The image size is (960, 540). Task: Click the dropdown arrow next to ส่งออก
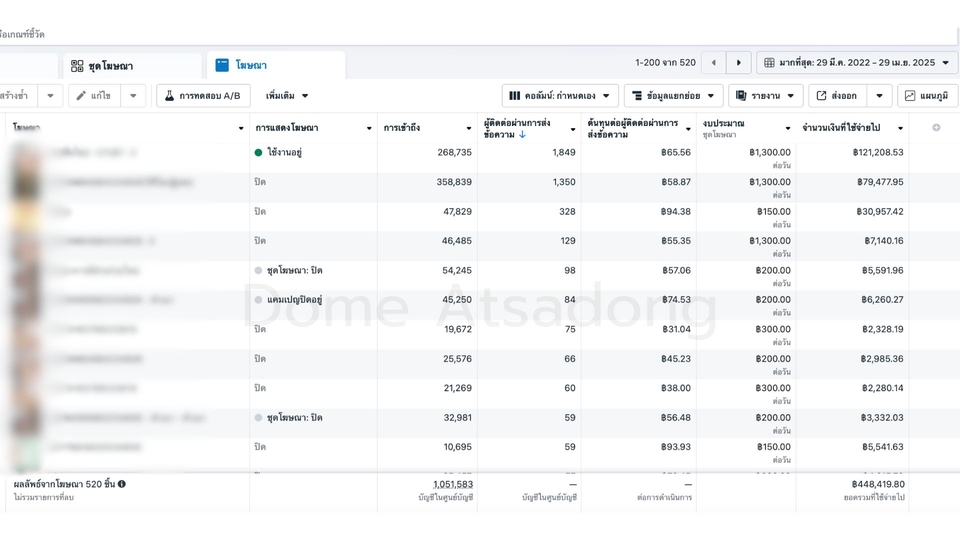879,96
